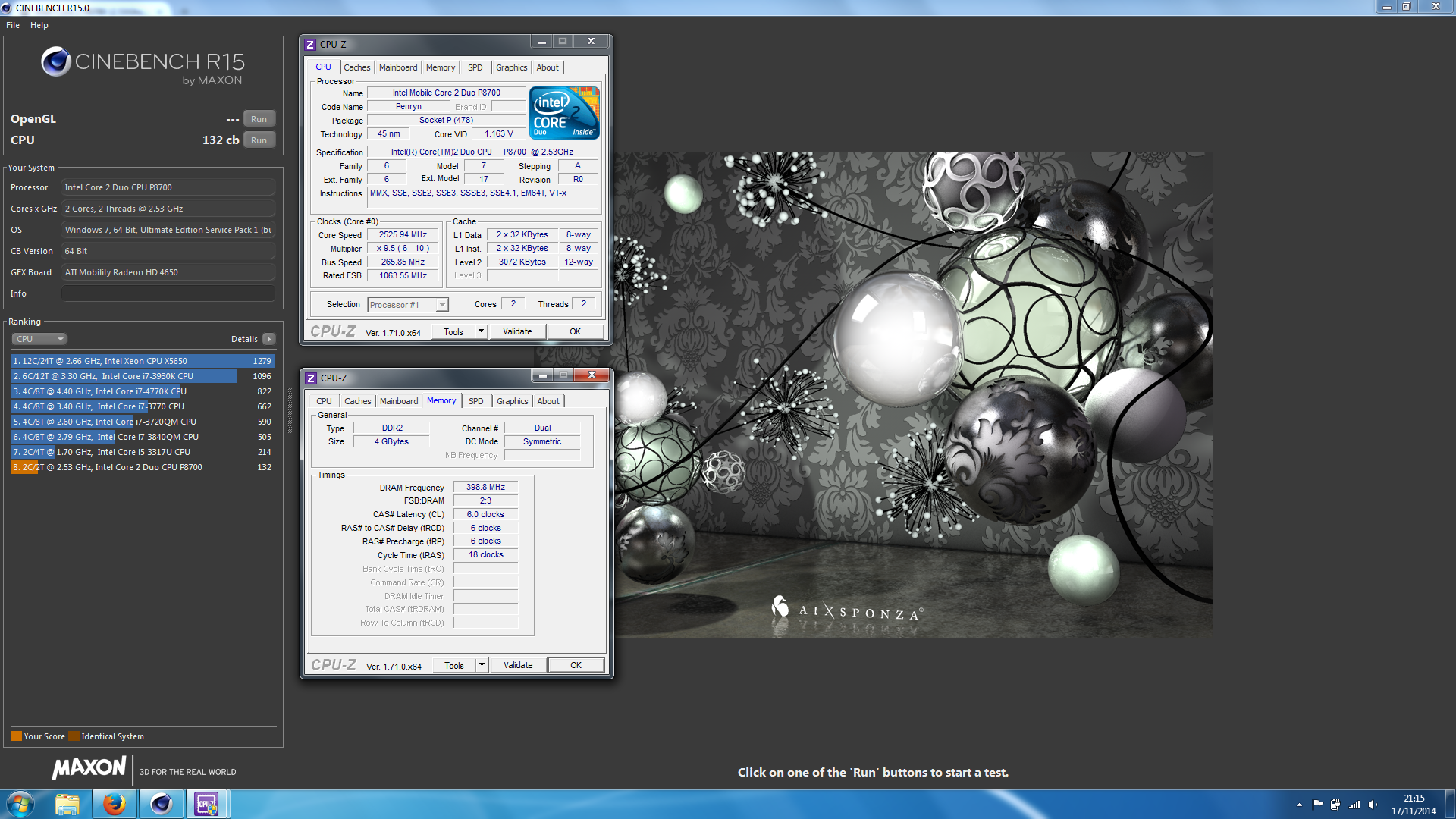Select CPU tab in lower CPU-Z window
This screenshot has width=1456, height=819.
point(324,401)
